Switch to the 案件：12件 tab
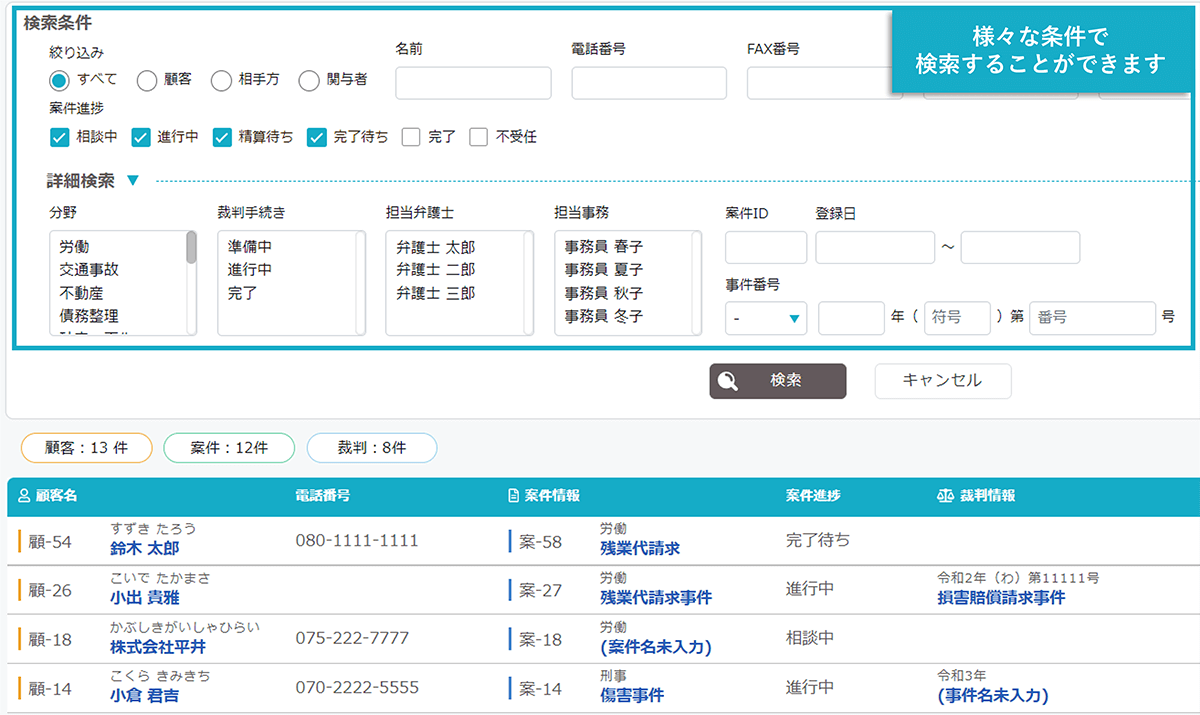This screenshot has height=715, width=1200. pos(229,448)
